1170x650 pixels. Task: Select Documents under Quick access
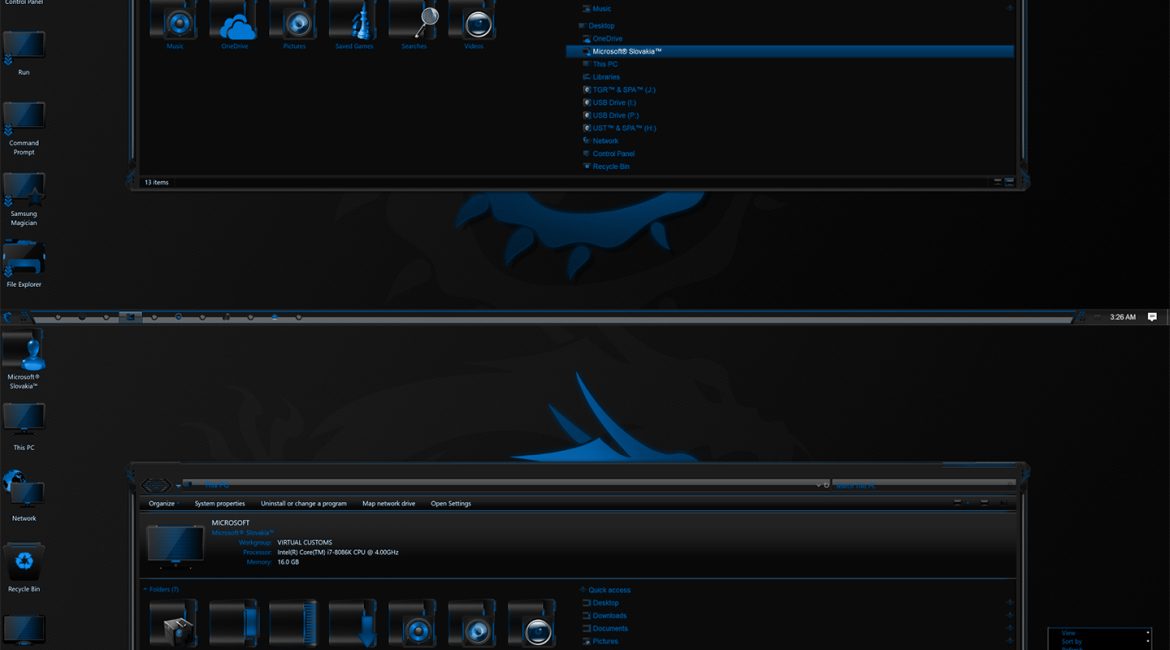coord(609,628)
